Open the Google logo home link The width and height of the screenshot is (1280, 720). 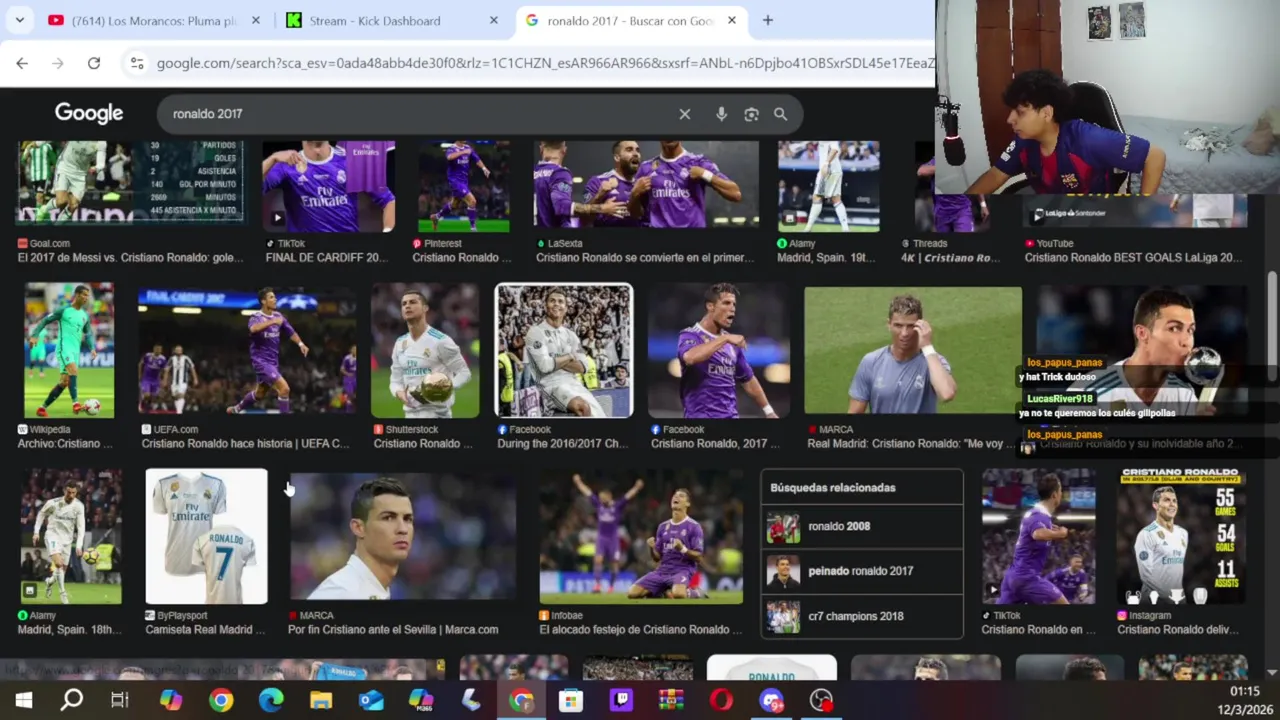pos(89,113)
